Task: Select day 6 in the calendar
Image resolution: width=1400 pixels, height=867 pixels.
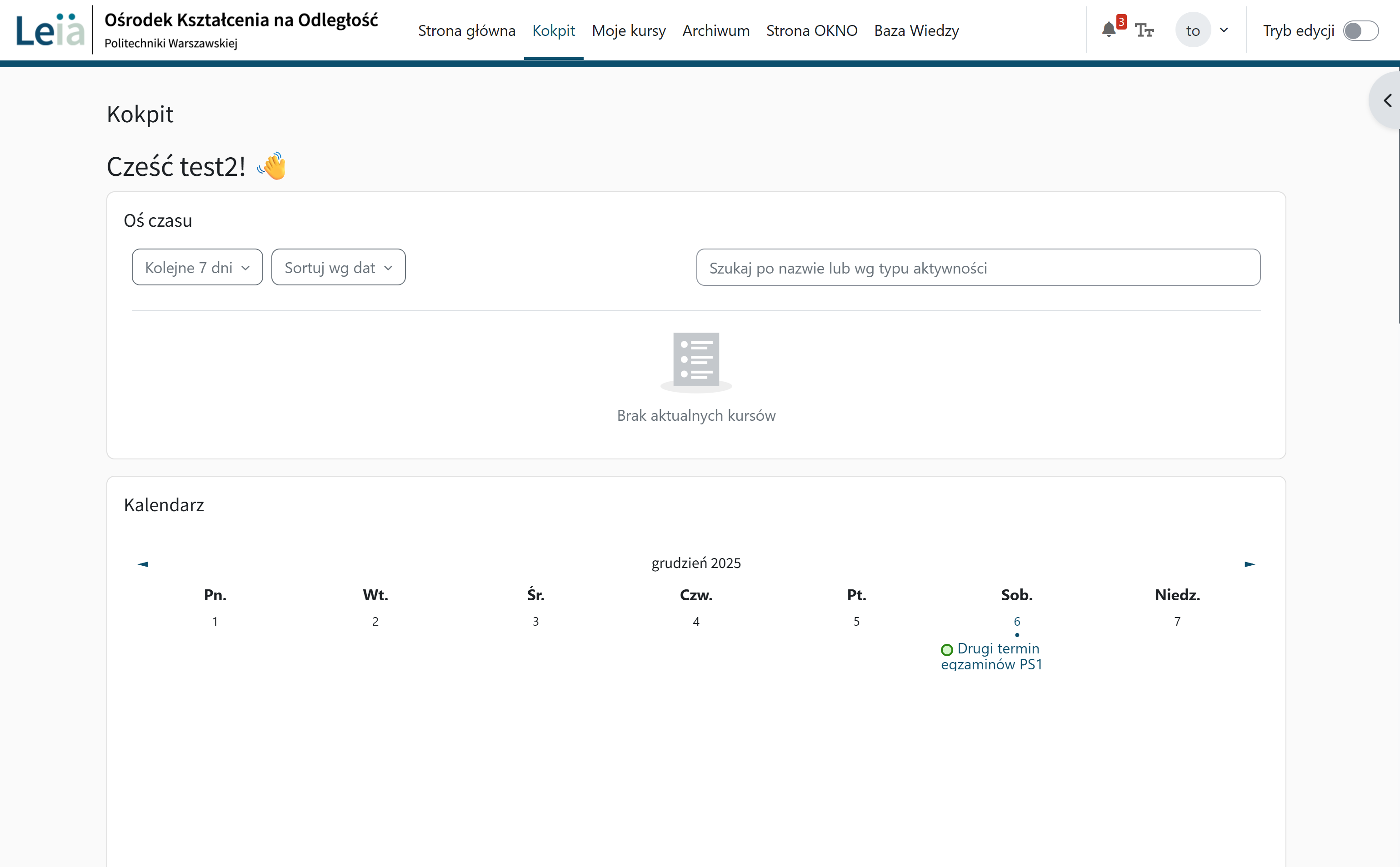Action: (x=1016, y=622)
